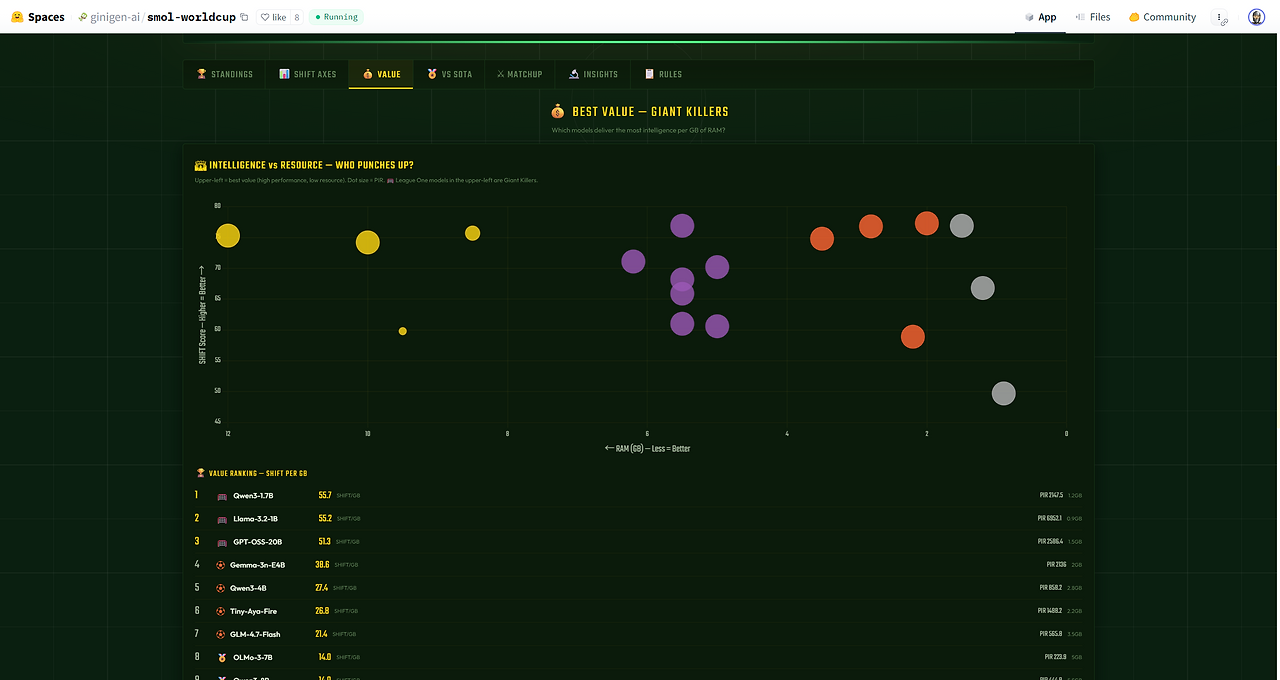Image resolution: width=1280 pixels, height=680 pixels.
Task: Select the Value tab
Action: [x=381, y=74]
